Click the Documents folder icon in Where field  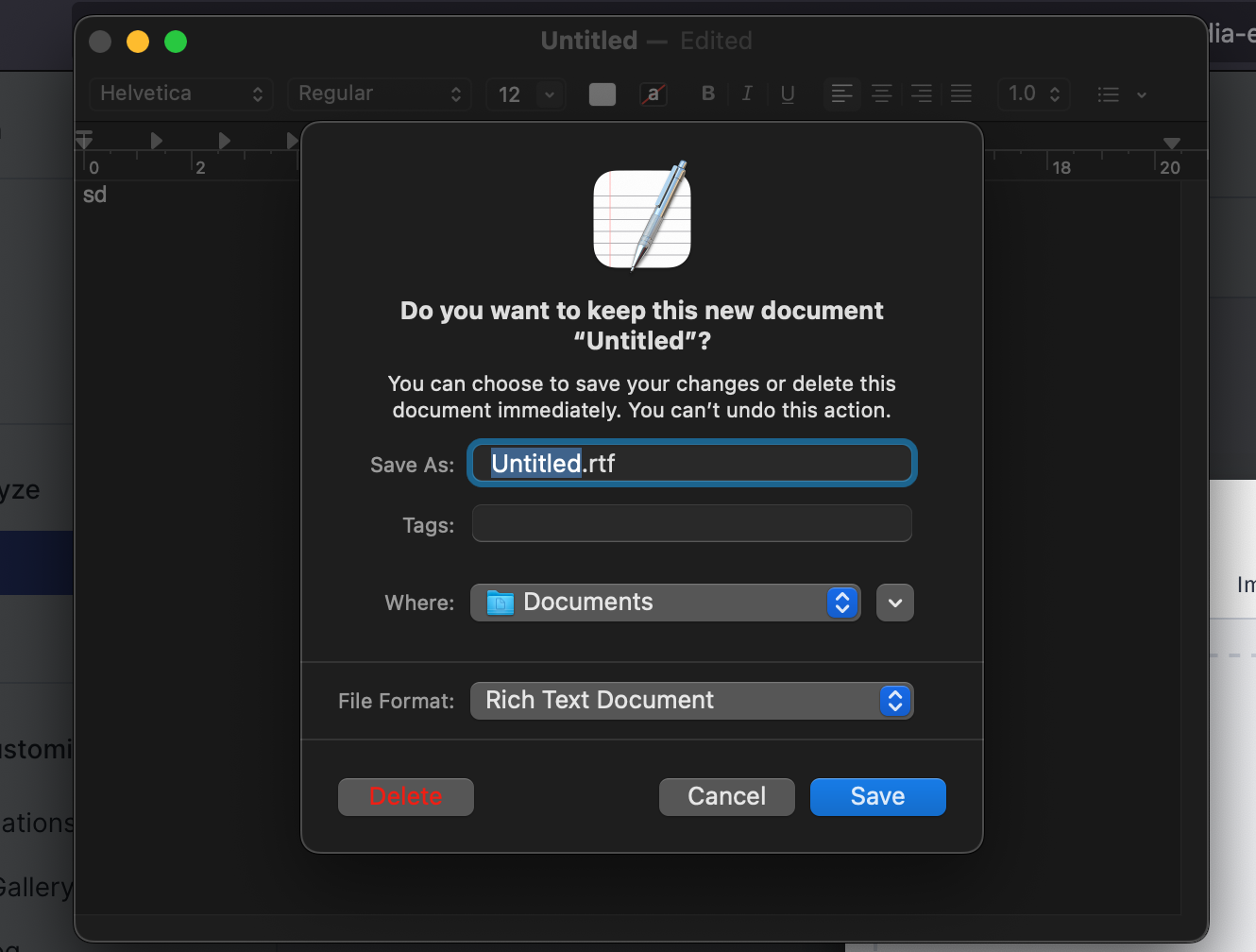[501, 602]
